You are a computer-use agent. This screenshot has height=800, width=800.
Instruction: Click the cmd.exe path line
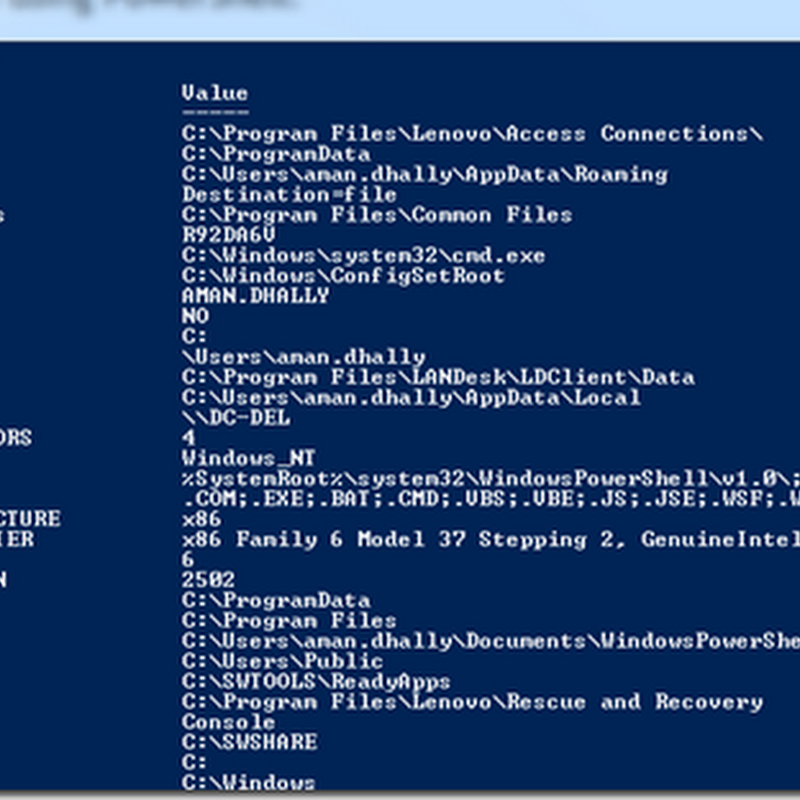point(364,256)
